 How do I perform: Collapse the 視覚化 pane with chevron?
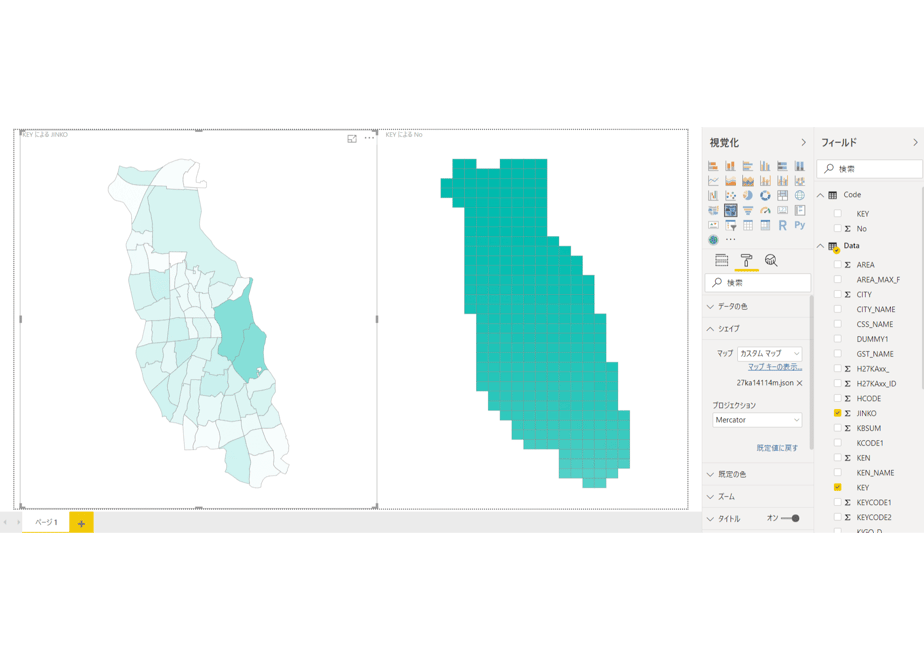803,143
